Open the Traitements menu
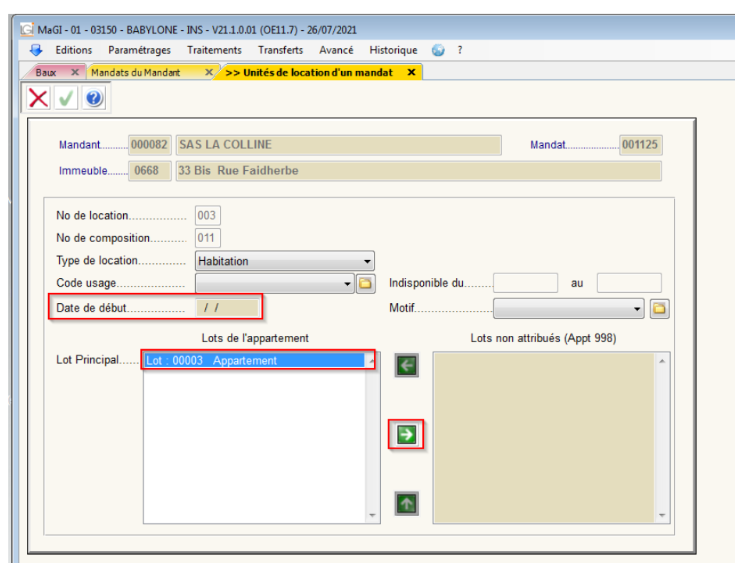 214,50
